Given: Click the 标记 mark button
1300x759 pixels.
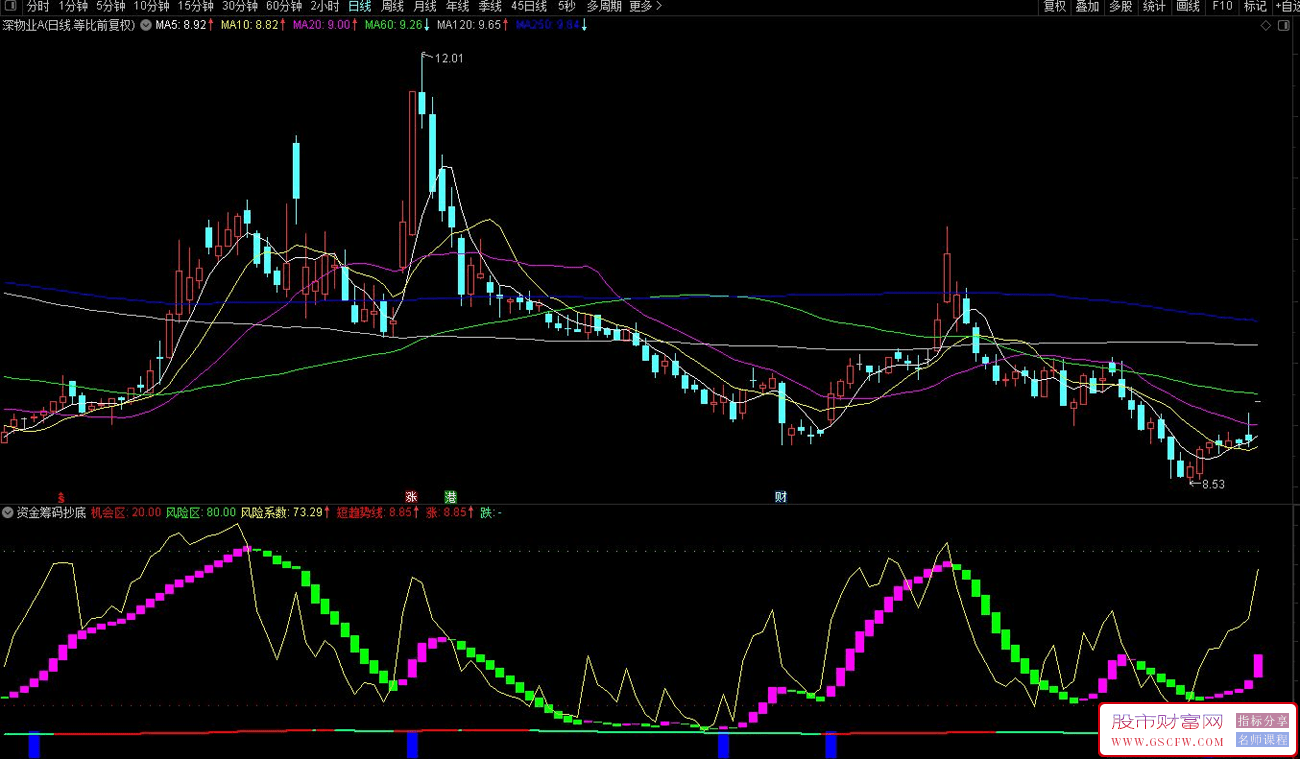Looking at the screenshot, I should coord(1255,6).
